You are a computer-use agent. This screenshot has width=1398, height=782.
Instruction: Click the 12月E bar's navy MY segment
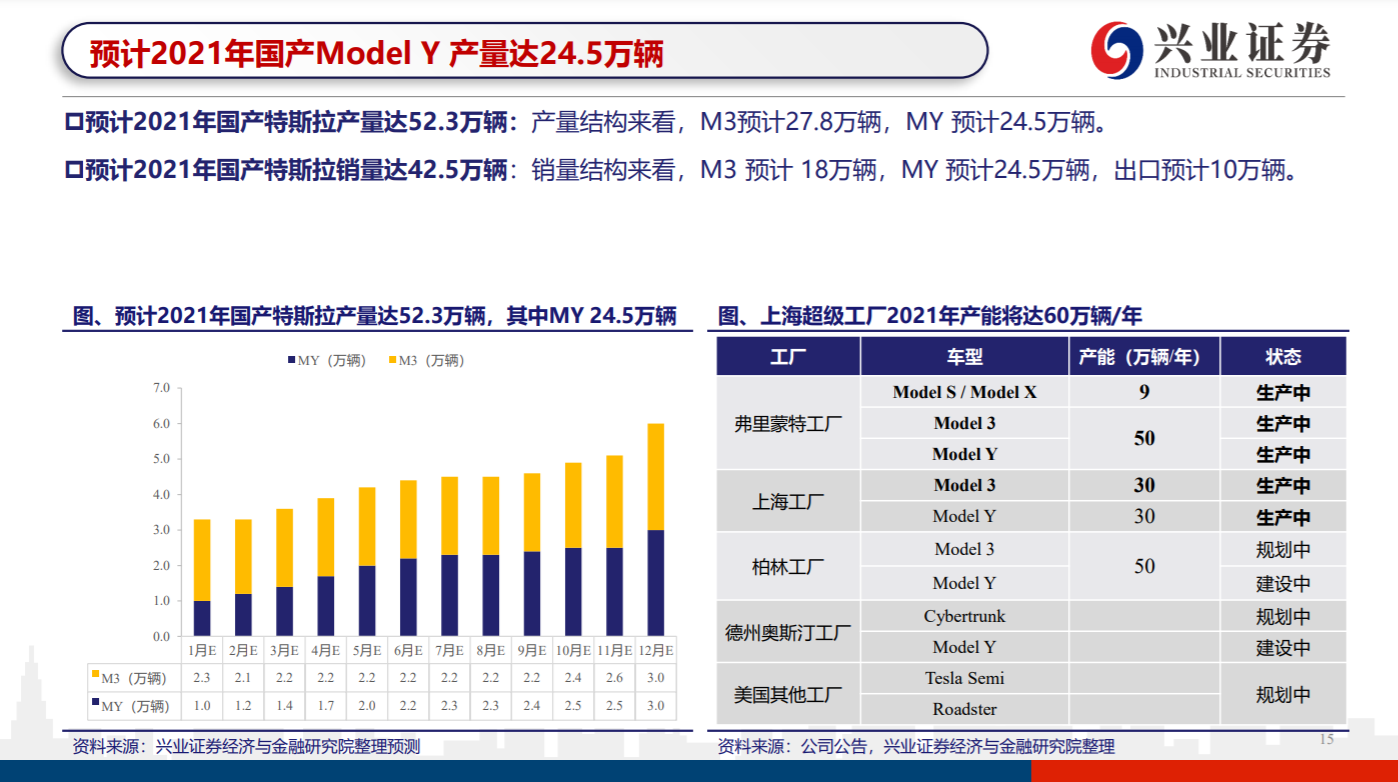(x=656, y=583)
